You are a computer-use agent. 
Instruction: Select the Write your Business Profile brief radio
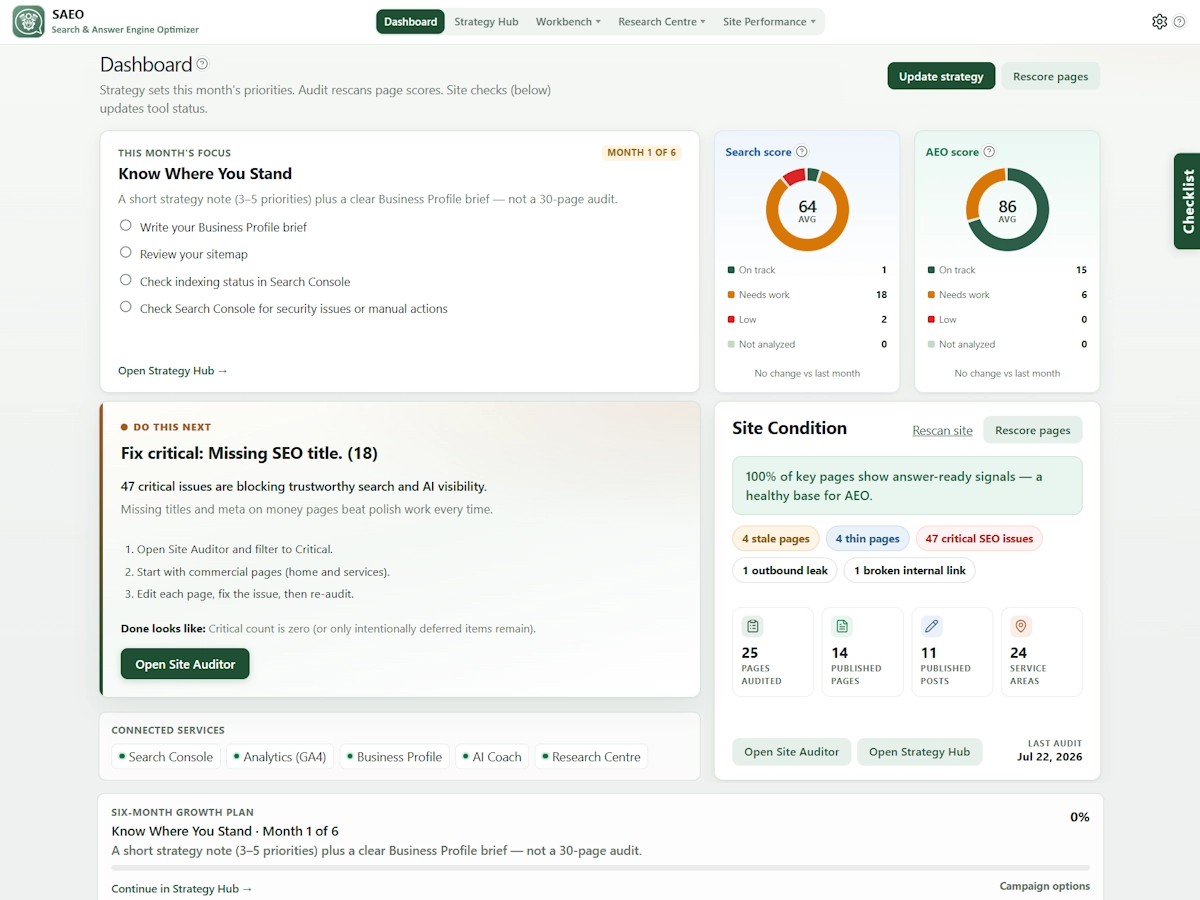point(126,226)
